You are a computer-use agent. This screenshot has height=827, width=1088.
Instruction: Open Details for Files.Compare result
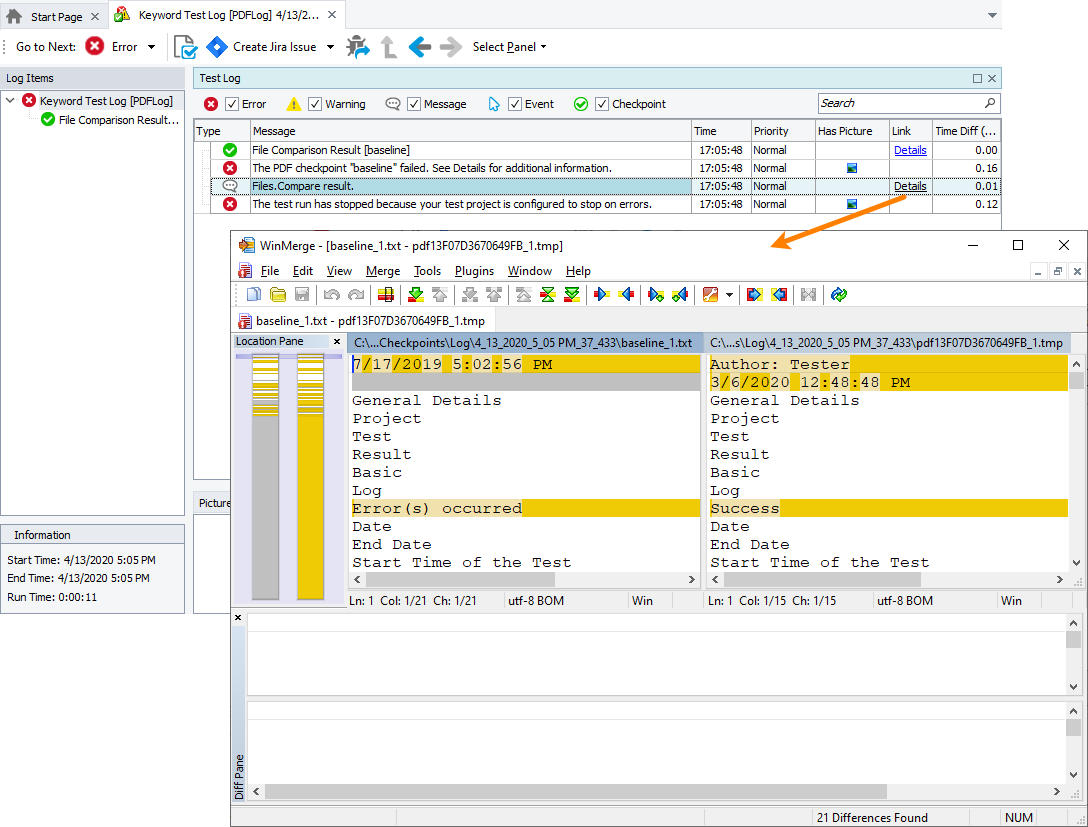(910, 186)
